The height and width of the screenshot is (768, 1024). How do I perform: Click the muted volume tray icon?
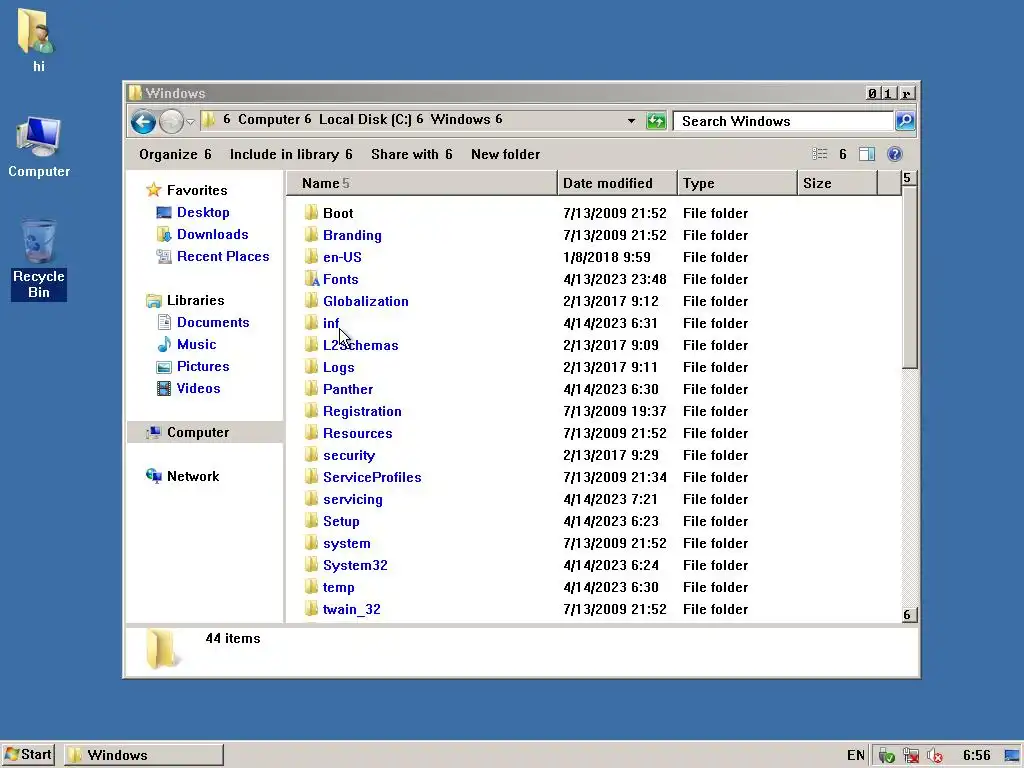(x=935, y=756)
